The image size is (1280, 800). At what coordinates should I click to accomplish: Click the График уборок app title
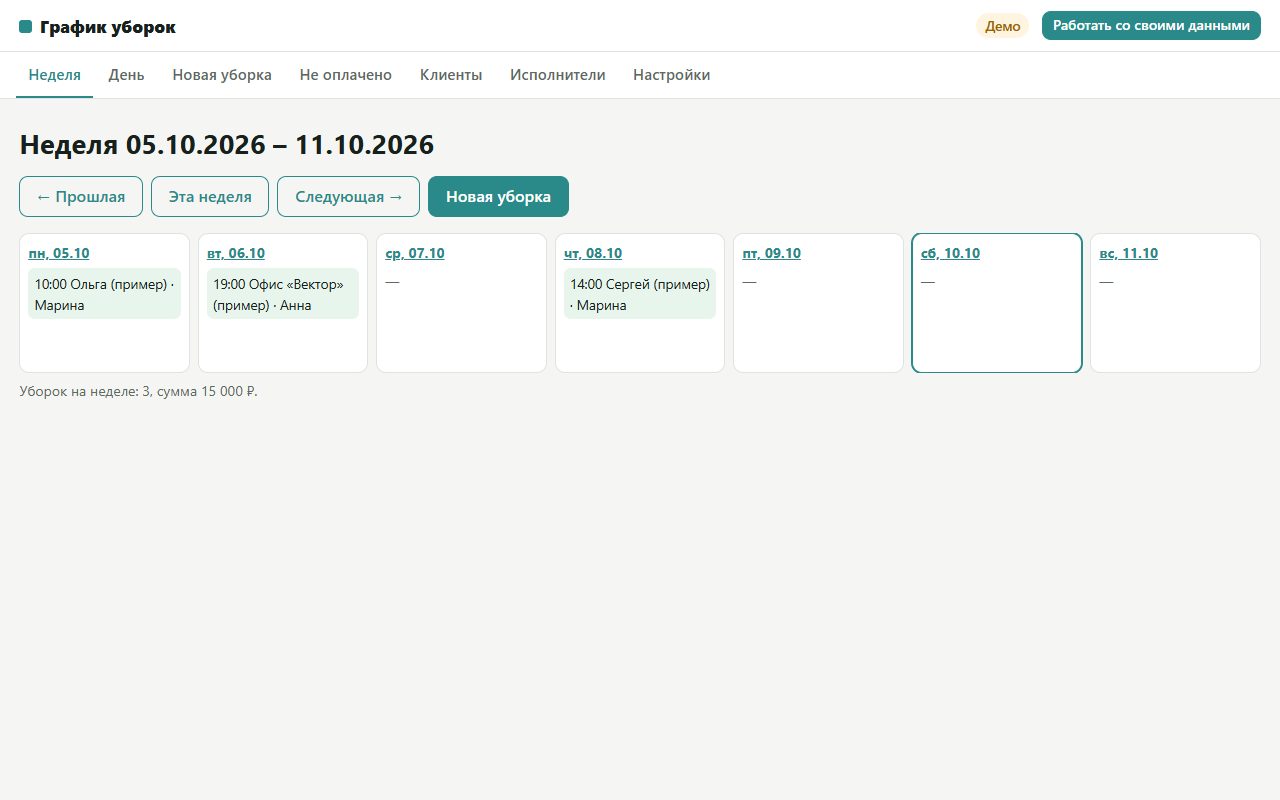(x=108, y=27)
